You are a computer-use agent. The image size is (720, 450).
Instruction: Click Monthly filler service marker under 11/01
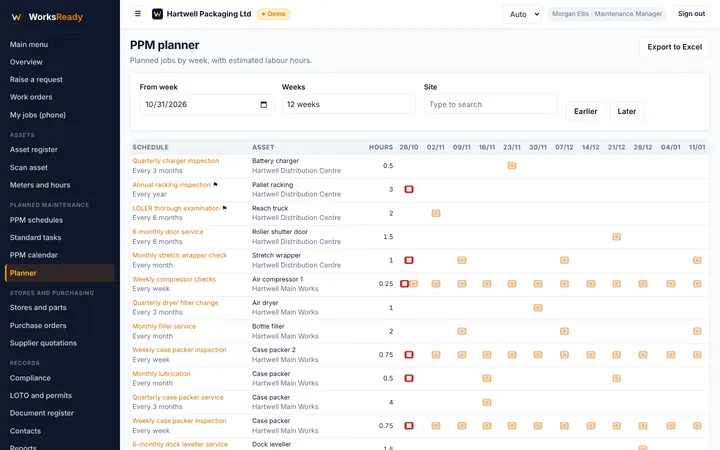tap(697, 331)
